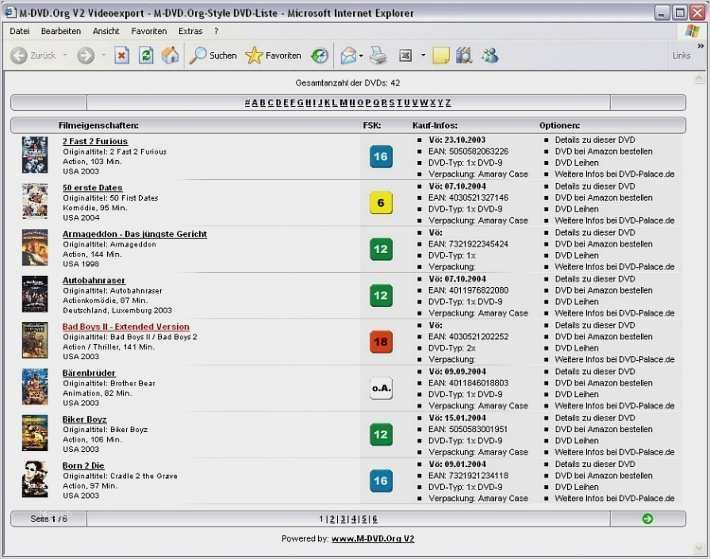This screenshot has height=559, width=710.
Task: Go to the Home page
Action: 170,56
